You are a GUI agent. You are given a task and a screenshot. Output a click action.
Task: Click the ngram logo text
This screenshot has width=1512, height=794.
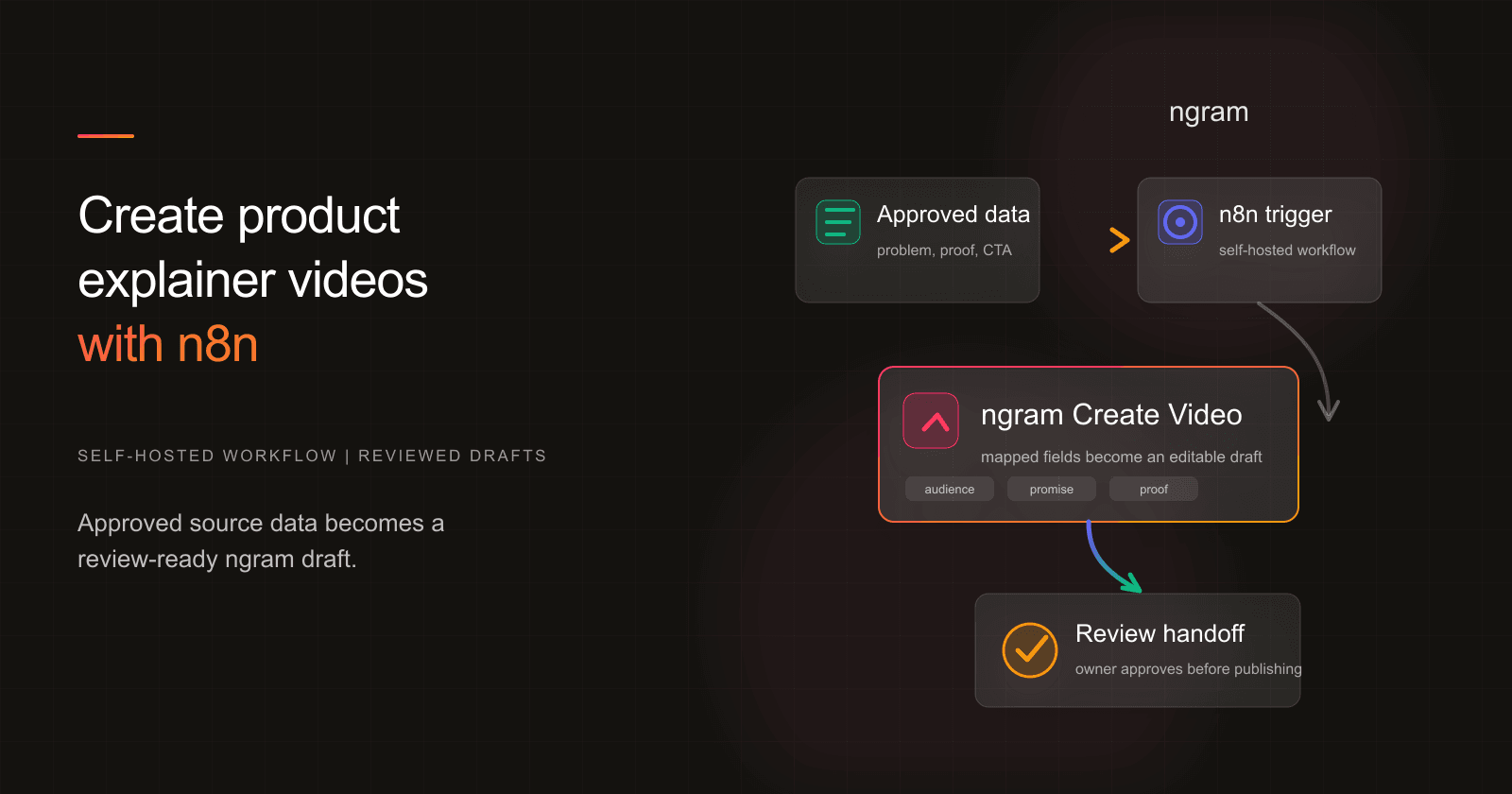[1209, 112]
